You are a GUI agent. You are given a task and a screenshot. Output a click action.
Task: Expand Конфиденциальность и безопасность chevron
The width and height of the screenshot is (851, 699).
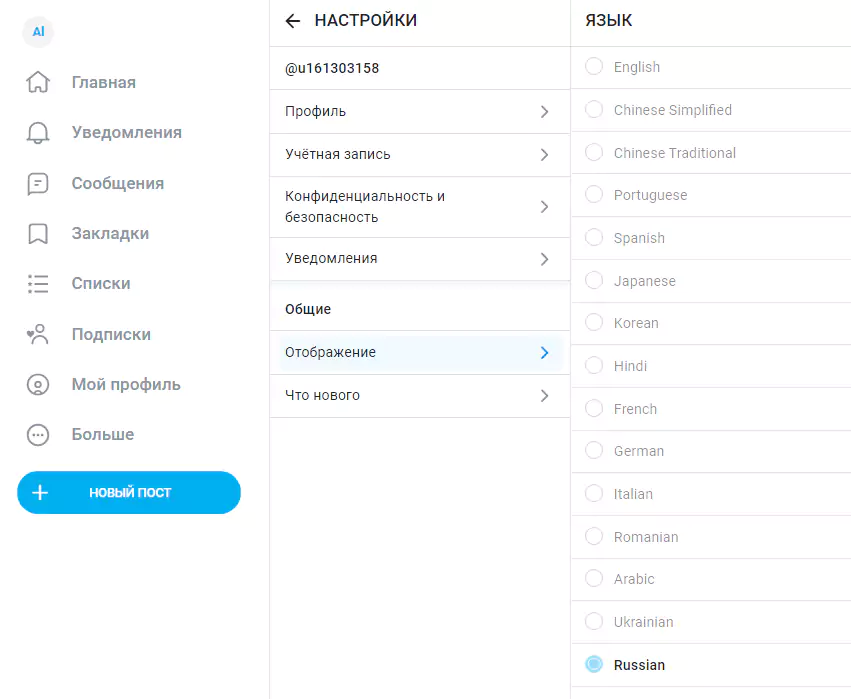[x=544, y=207]
